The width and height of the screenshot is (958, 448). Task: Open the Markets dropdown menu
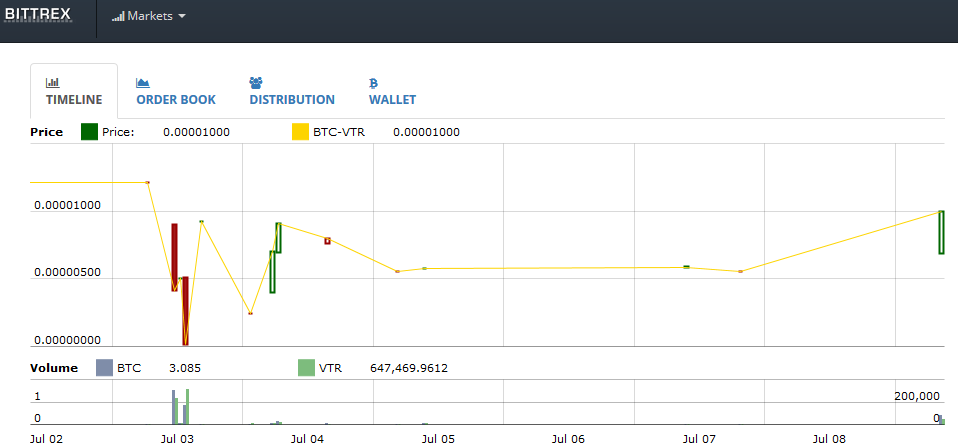click(x=148, y=17)
